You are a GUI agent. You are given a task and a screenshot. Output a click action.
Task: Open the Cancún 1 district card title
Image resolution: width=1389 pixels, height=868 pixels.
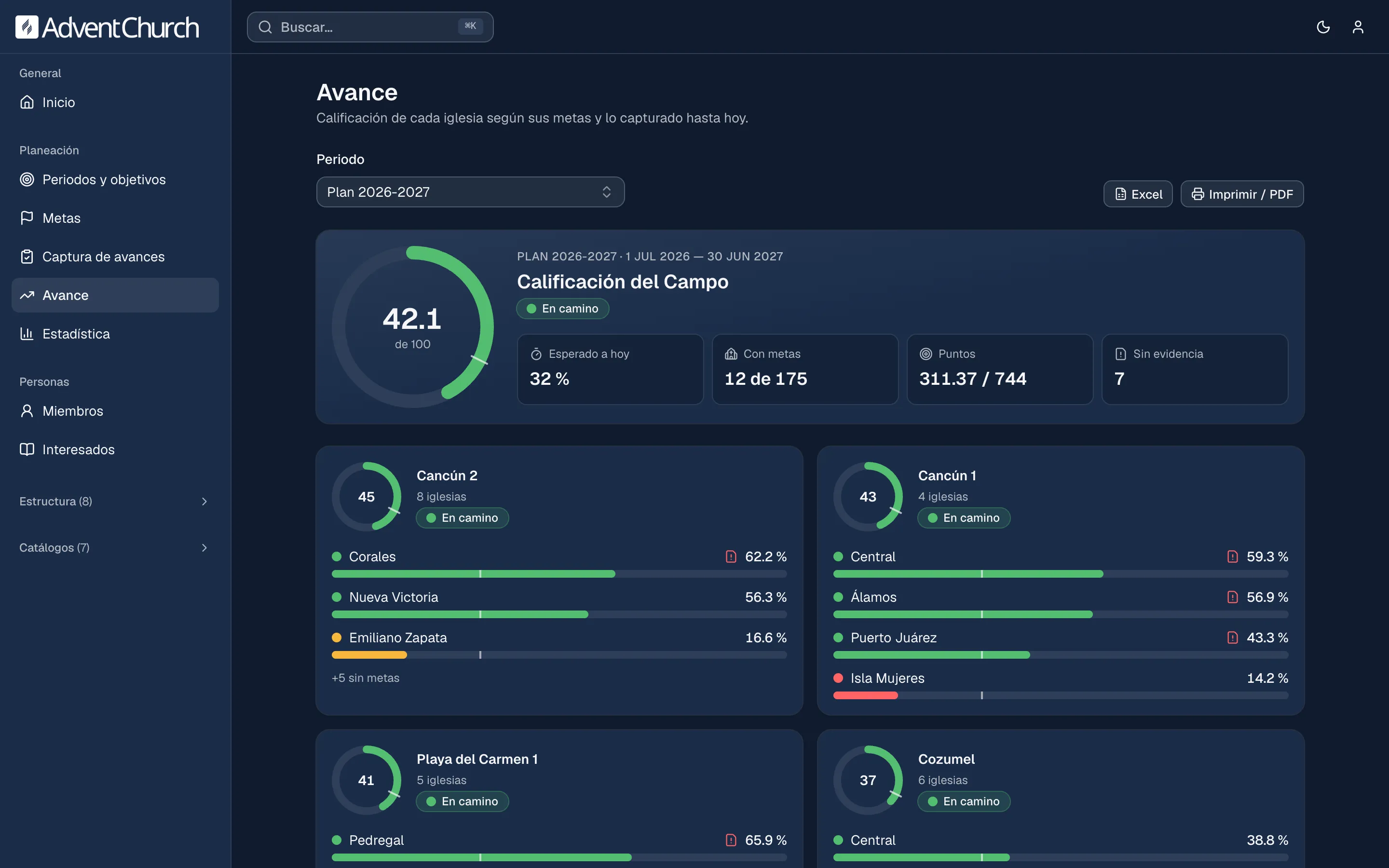(947, 475)
